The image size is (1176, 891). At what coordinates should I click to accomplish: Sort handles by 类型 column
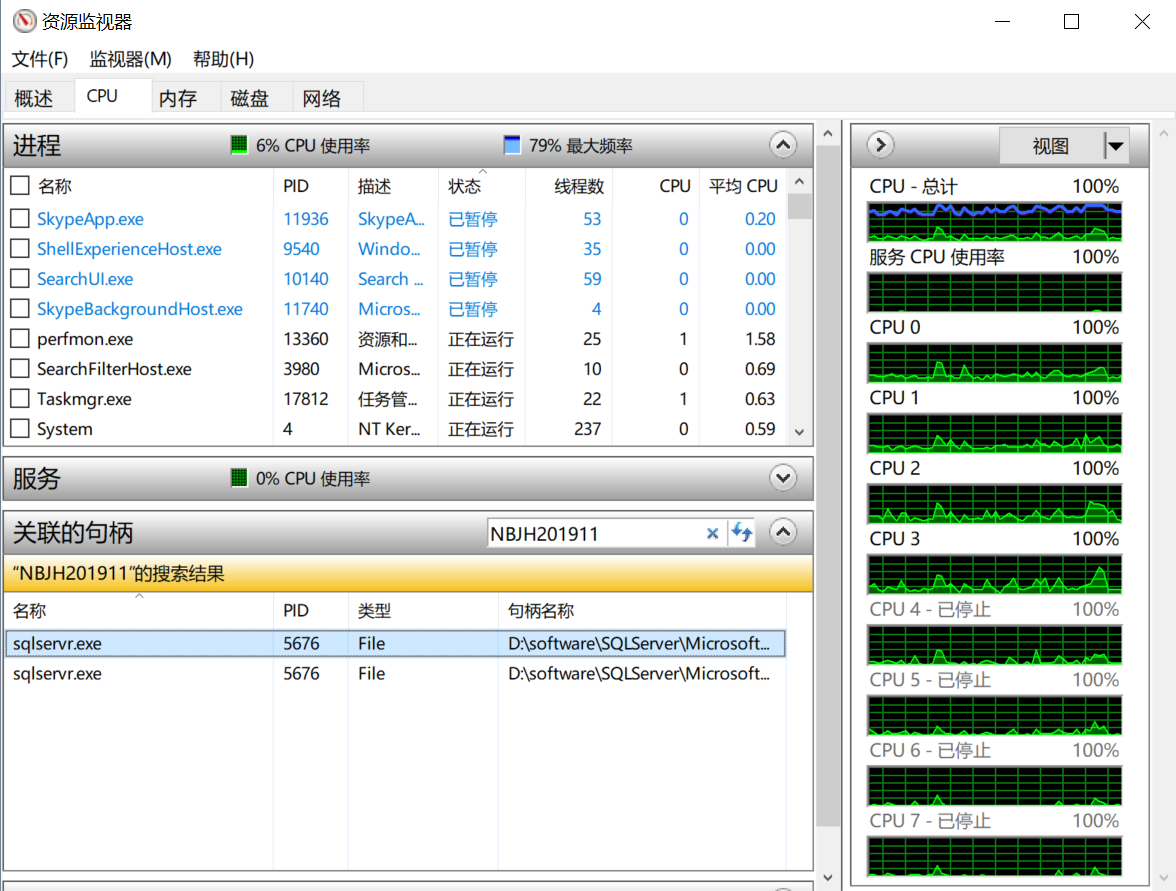(374, 610)
